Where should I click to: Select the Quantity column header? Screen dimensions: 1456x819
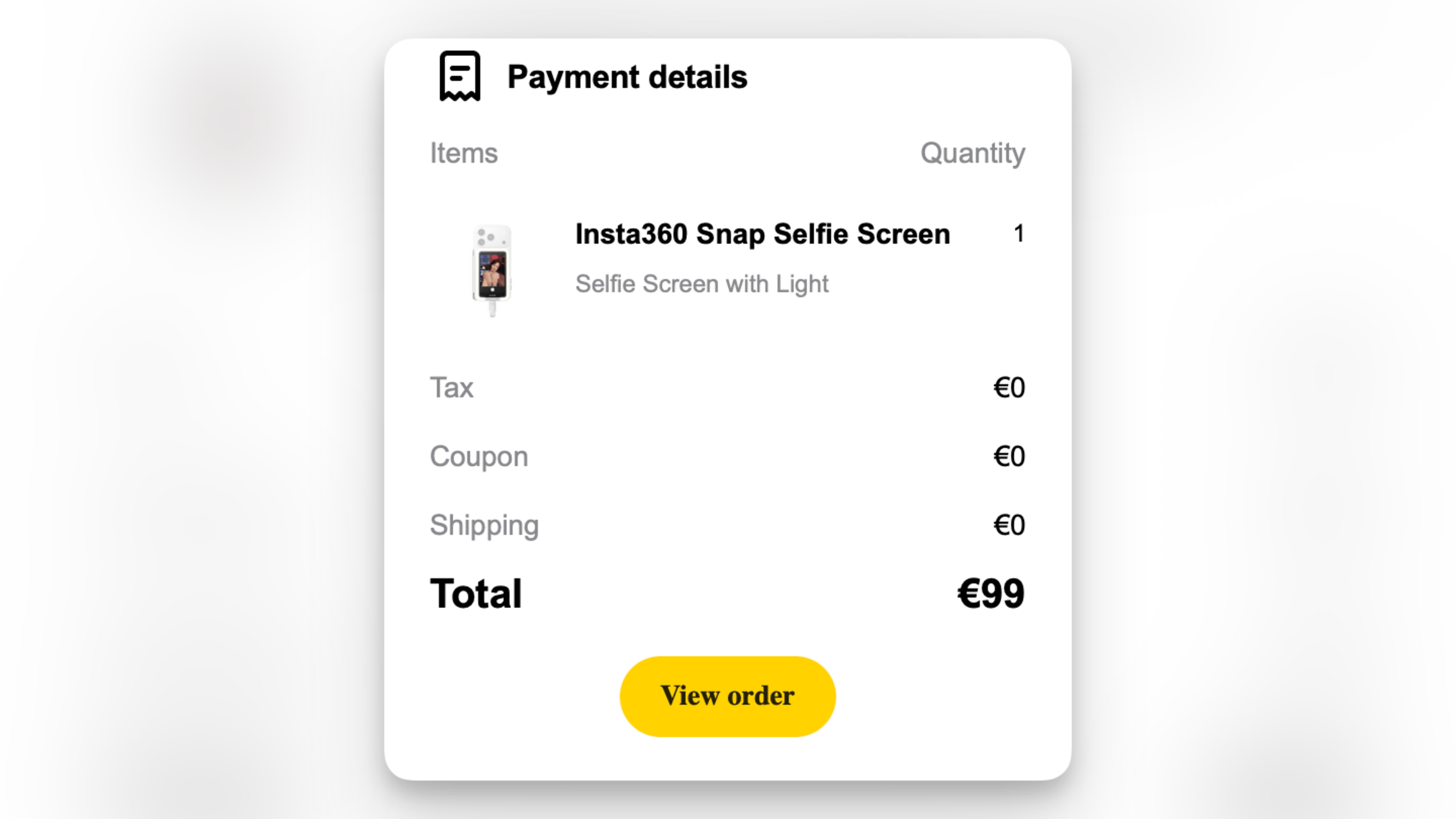973,153
